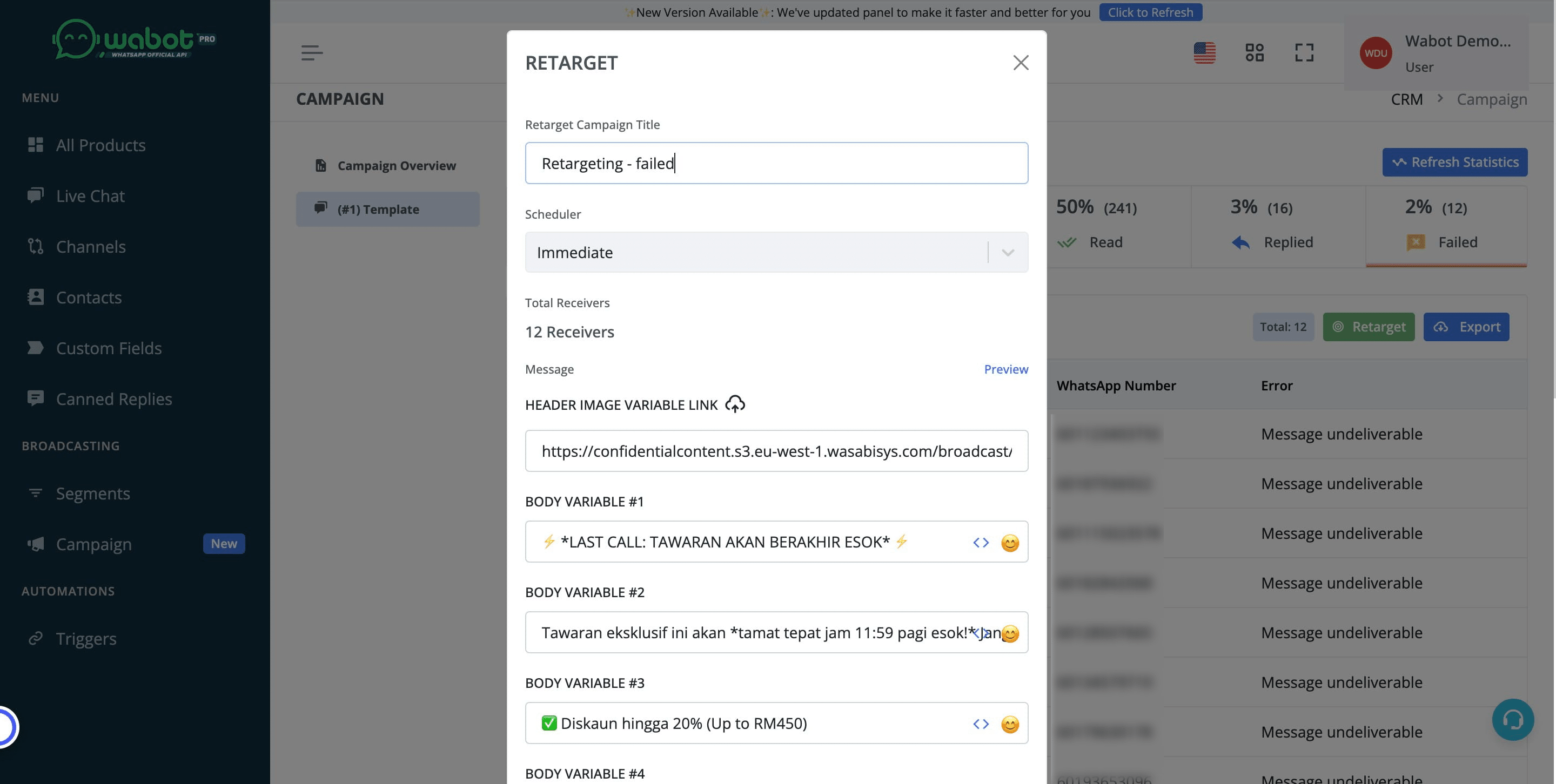This screenshot has height=784, width=1556.
Task: Click the header image upload cloud icon
Action: click(735, 404)
